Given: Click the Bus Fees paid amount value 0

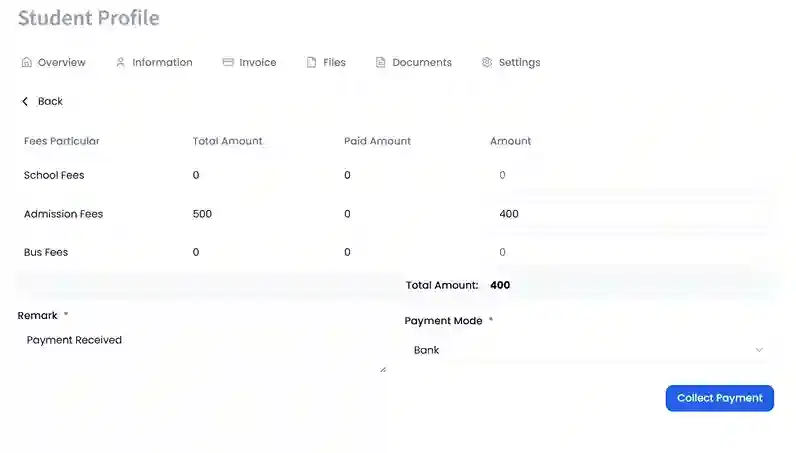Looking at the screenshot, I should coord(347,252).
